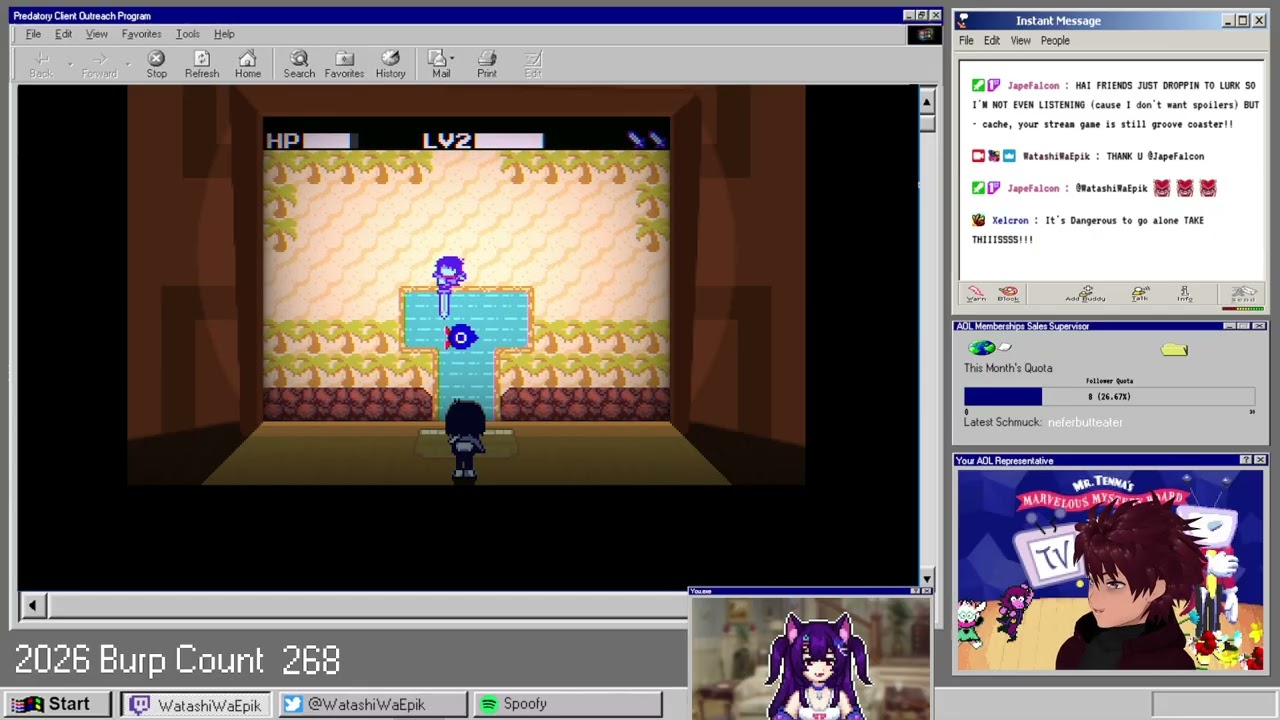Image resolution: width=1280 pixels, height=720 pixels.
Task: Open the Forward history dropdown arrow
Action: point(128,62)
